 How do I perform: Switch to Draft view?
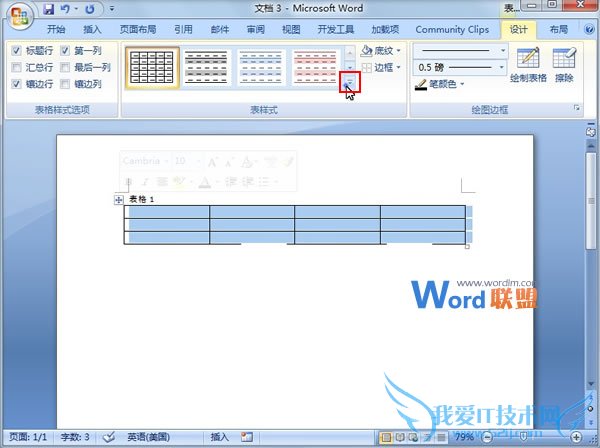441,437
